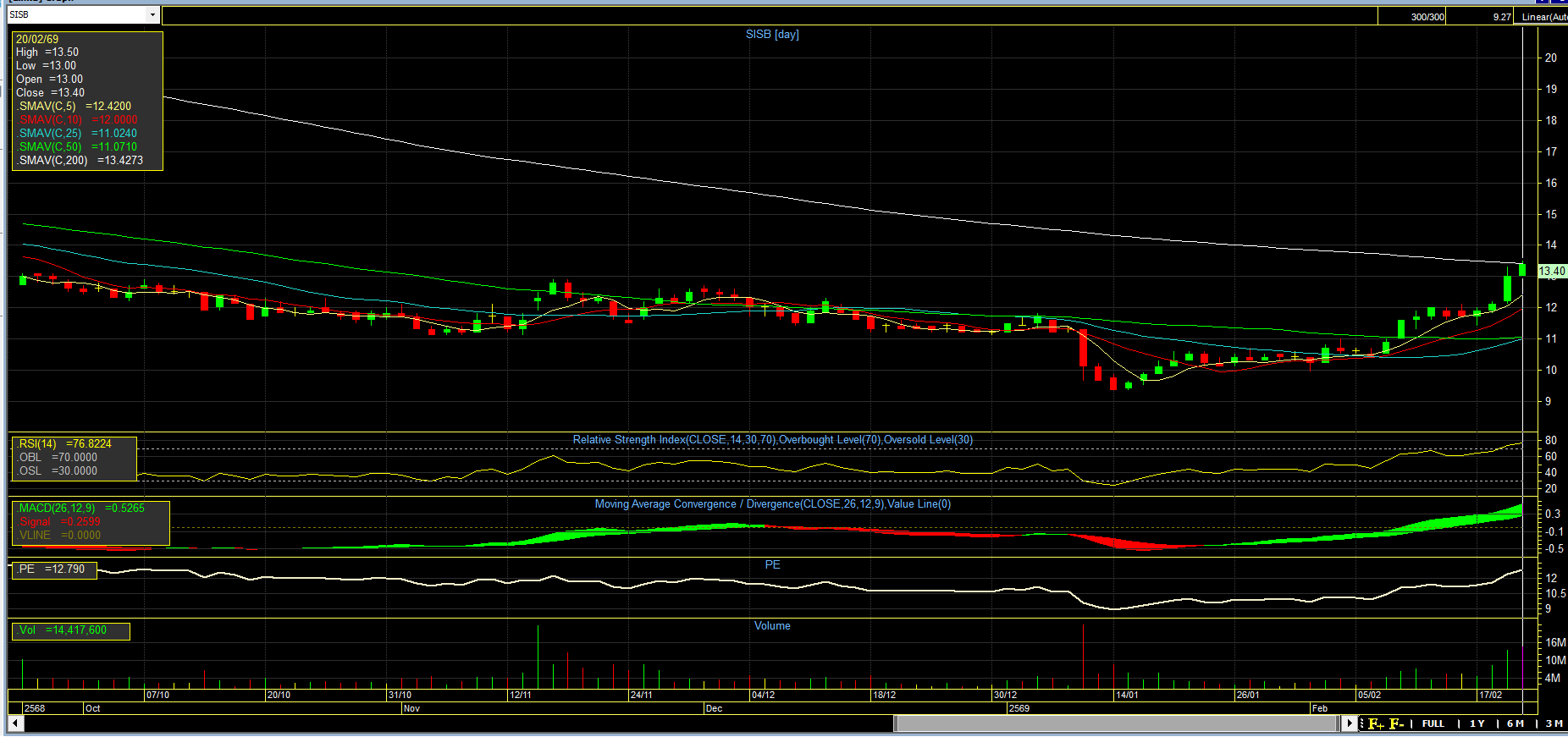This screenshot has height=737, width=1568.
Task: Select the SMAV(C,5) legend entry
Action: (74, 106)
